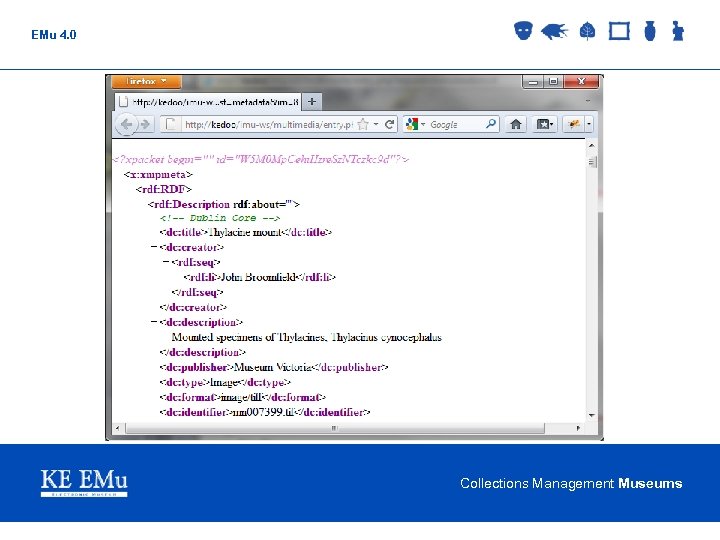The image size is (720, 540).
Task: Go back with the back arrow
Action: [x=126, y=124]
